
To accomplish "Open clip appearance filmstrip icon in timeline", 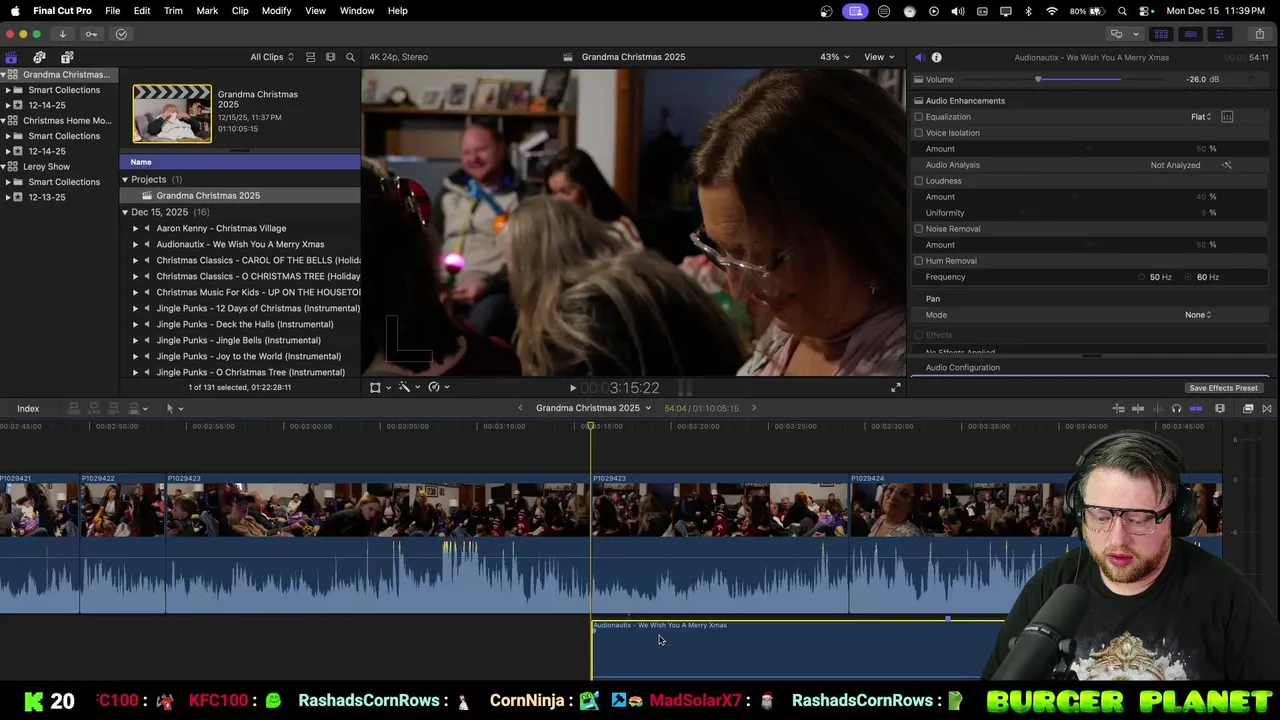I will point(1220,408).
